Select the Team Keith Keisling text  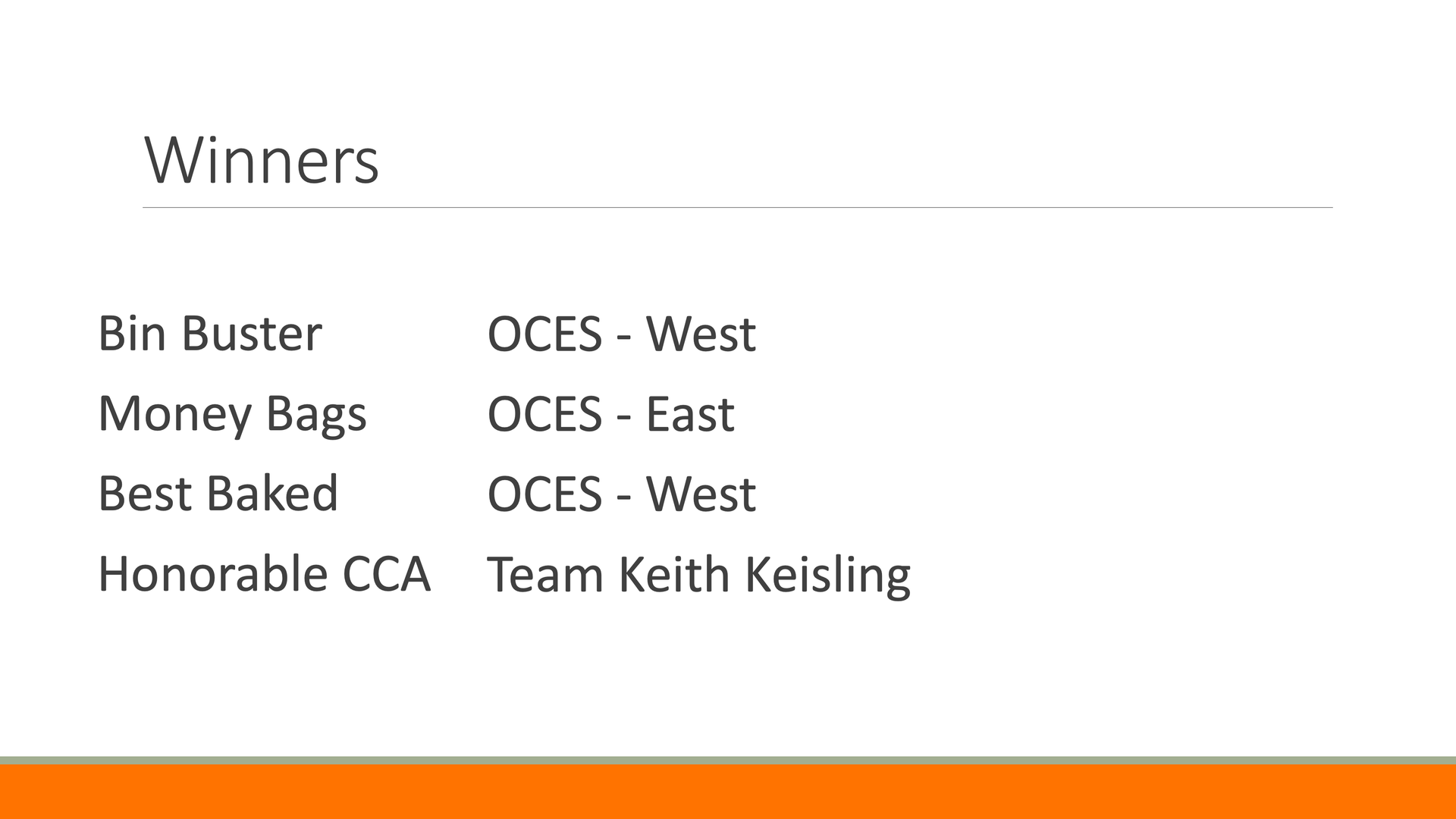pyautogui.click(x=698, y=575)
